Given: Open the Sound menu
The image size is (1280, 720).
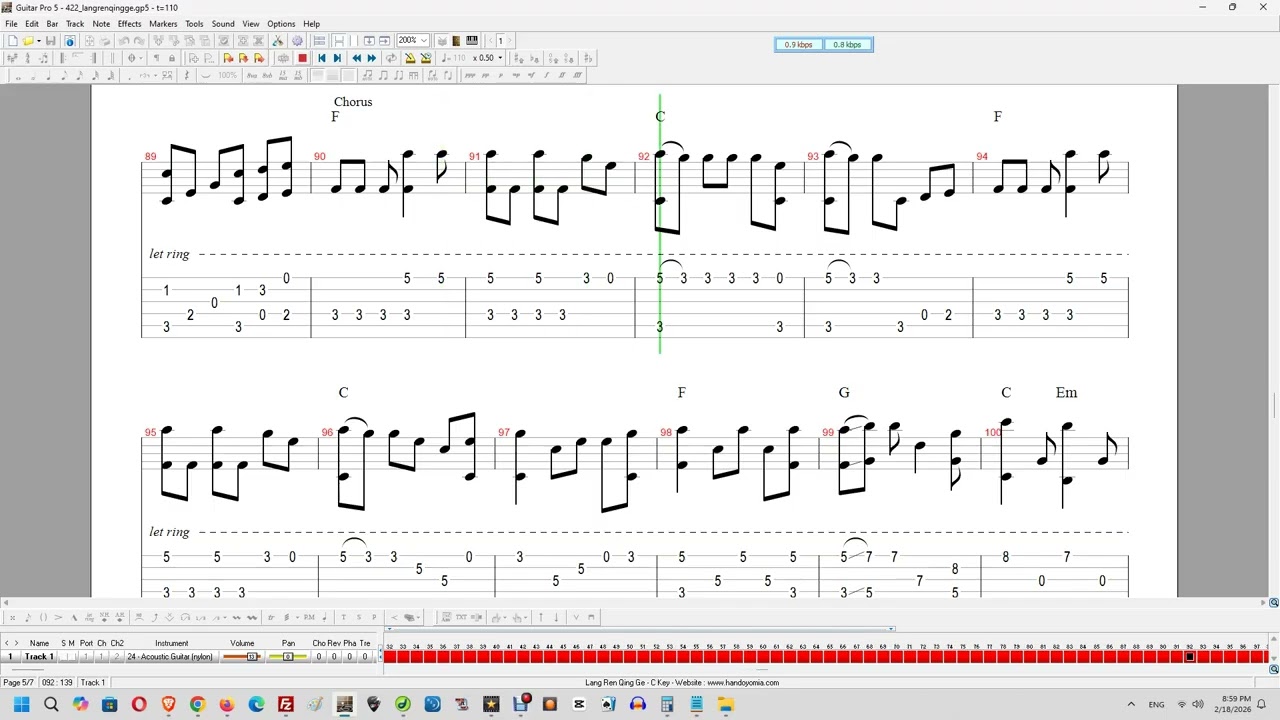Looking at the screenshot, I should (x=223, y=24).
